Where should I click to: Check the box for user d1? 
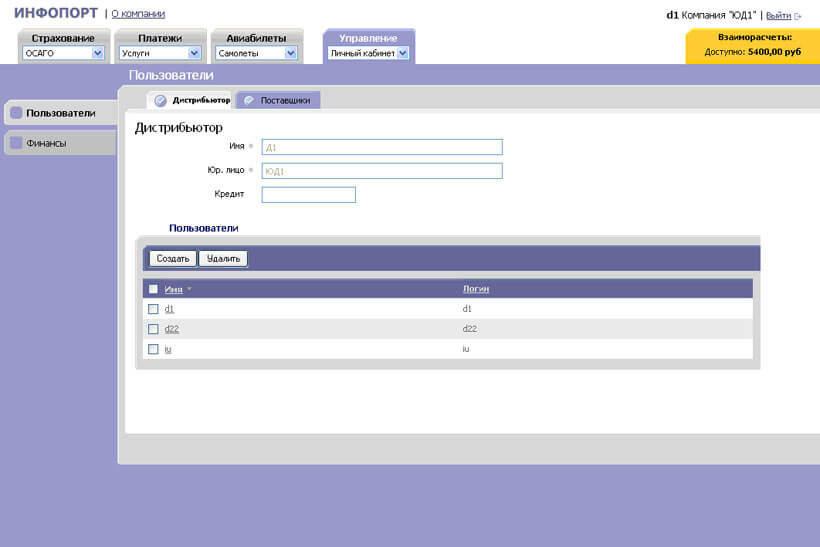[x=153, y=309]
